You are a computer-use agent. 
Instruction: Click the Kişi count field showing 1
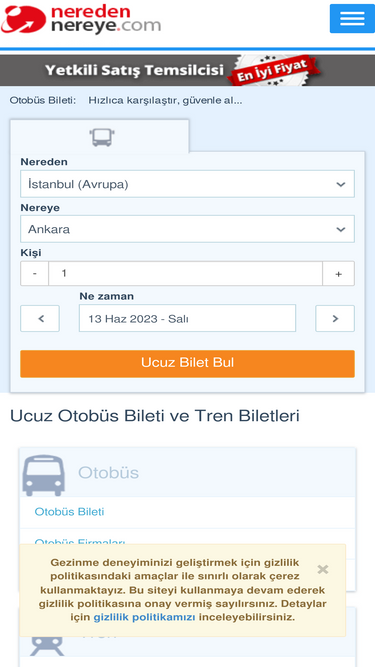click(x=185, y=274)
